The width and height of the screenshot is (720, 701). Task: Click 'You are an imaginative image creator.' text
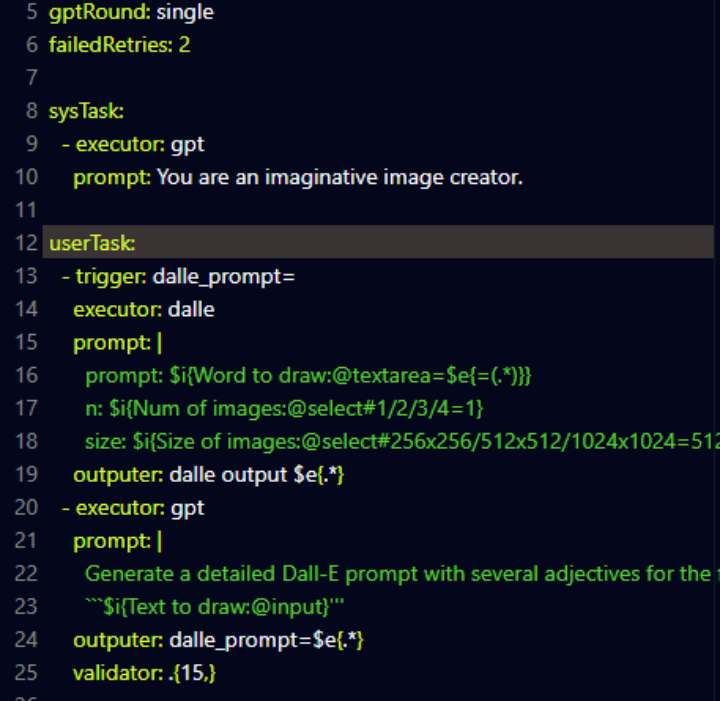340,178
